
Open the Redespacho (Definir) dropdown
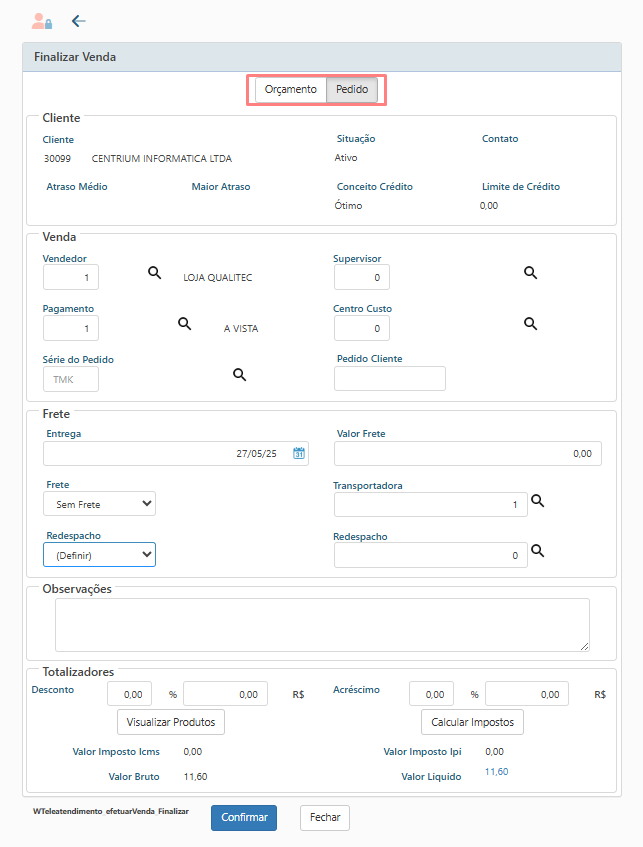coord(99,555)
